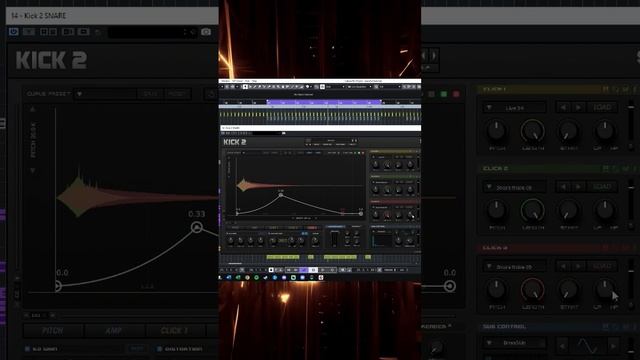Viewport: 640px width, 360px height.
Task: Open the last white-square taskbar icon
Action: click(321, 278)
